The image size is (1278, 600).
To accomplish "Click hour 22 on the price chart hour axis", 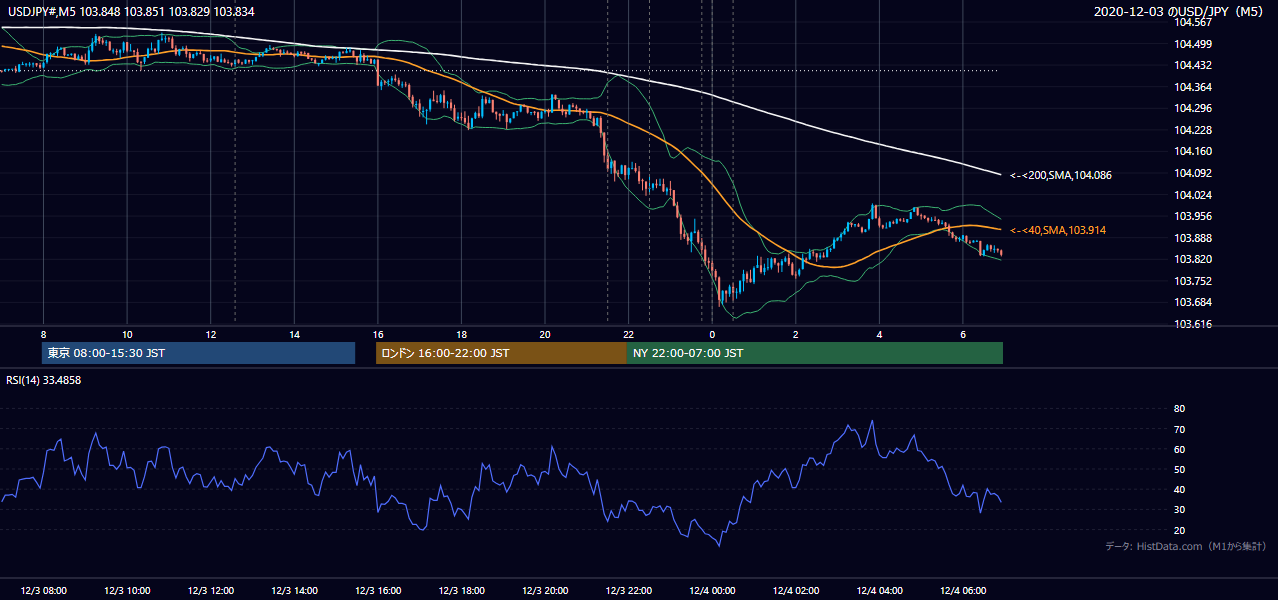I will (x=629, y=334).
